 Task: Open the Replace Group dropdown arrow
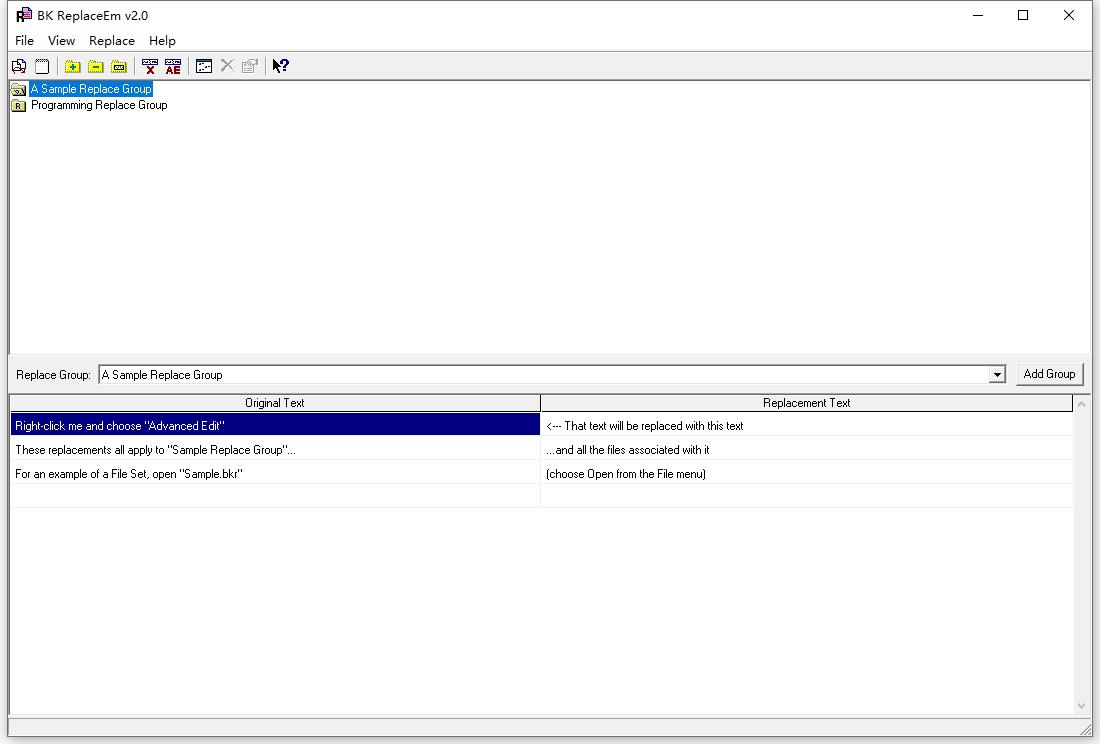coord(996,375)
